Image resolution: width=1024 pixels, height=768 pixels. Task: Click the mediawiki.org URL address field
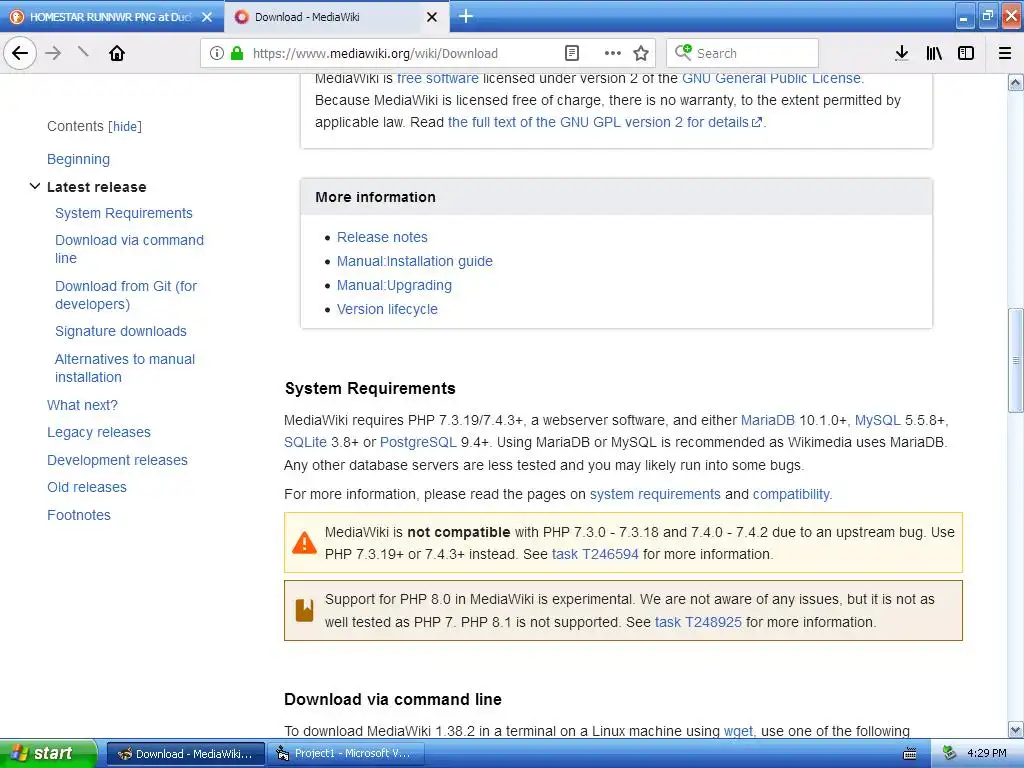[376, 53]
